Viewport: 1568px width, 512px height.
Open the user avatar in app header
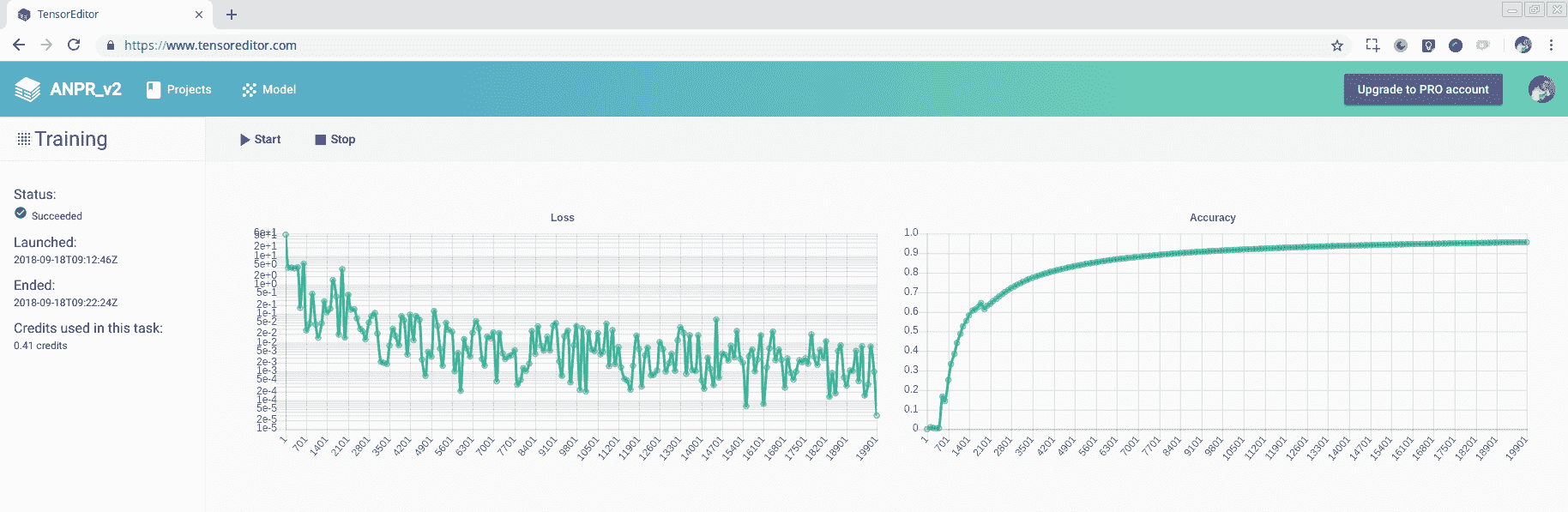click(x=1541, y=89)
